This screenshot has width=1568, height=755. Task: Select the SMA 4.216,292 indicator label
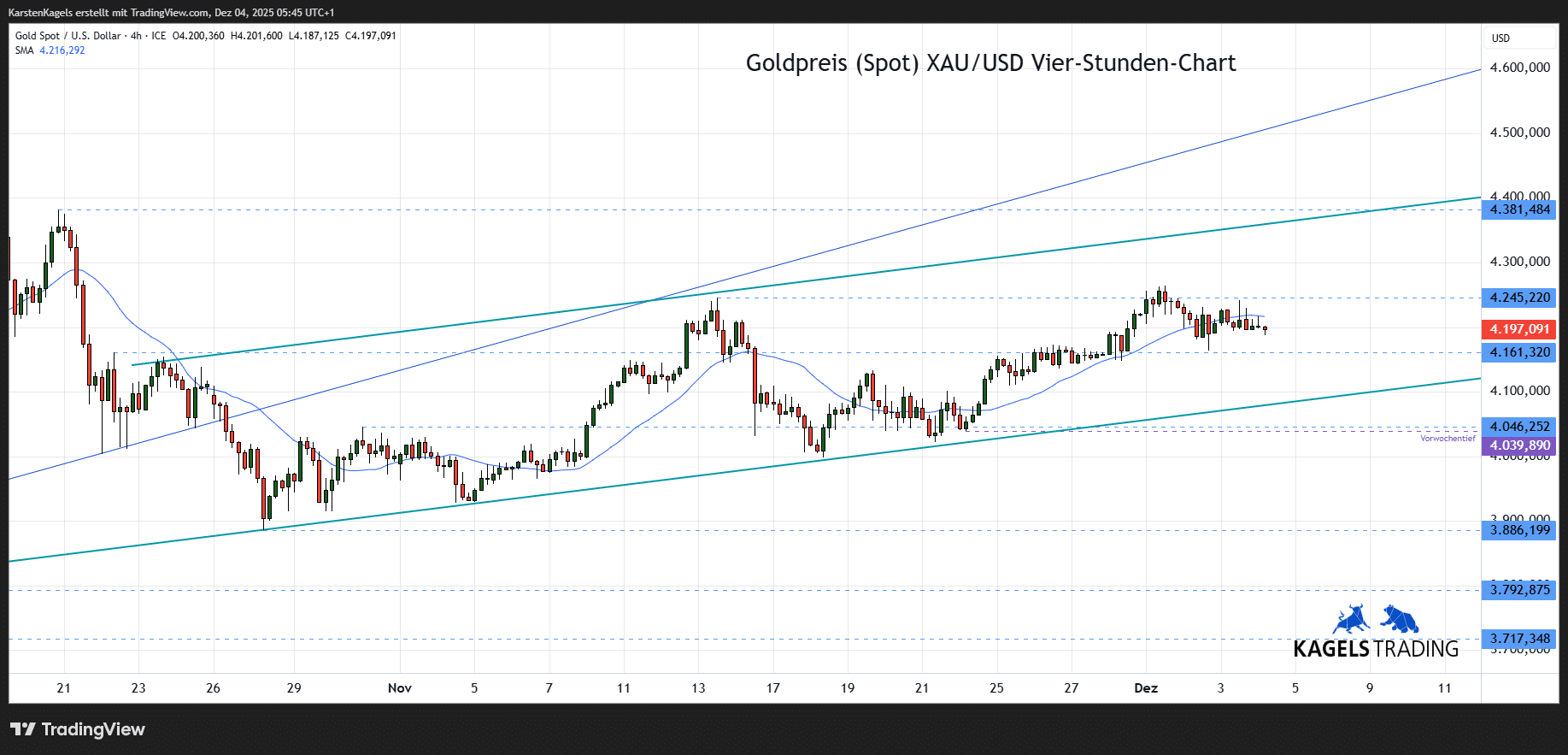tap(50, 50)
